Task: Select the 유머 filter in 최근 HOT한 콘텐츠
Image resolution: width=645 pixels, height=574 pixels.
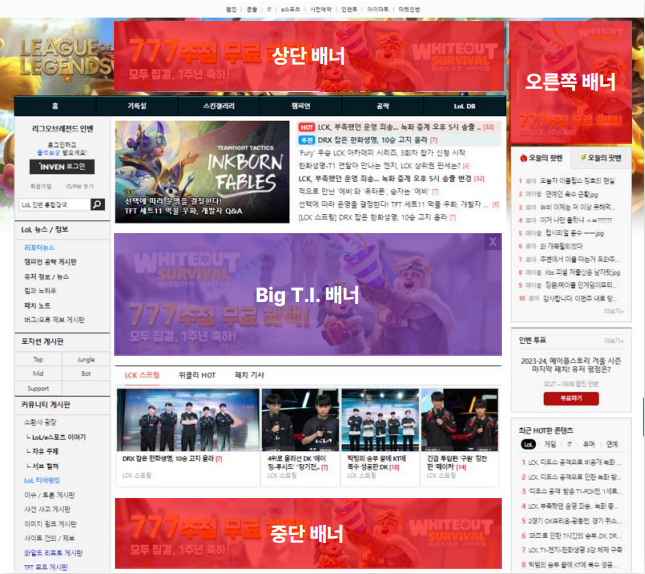Action: tap(589, 444)
